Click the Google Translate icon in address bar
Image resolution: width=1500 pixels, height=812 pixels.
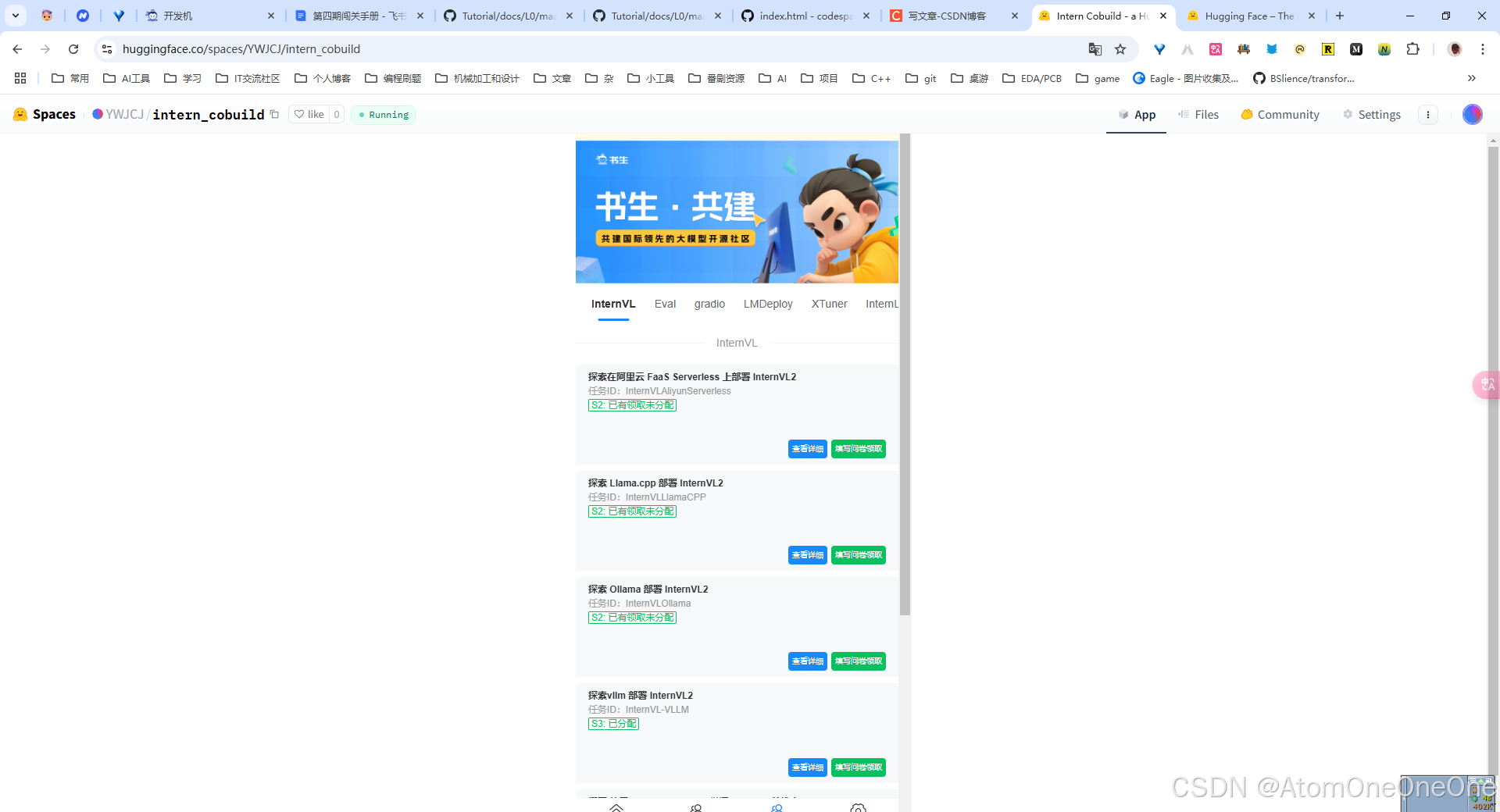(1095, 49)
